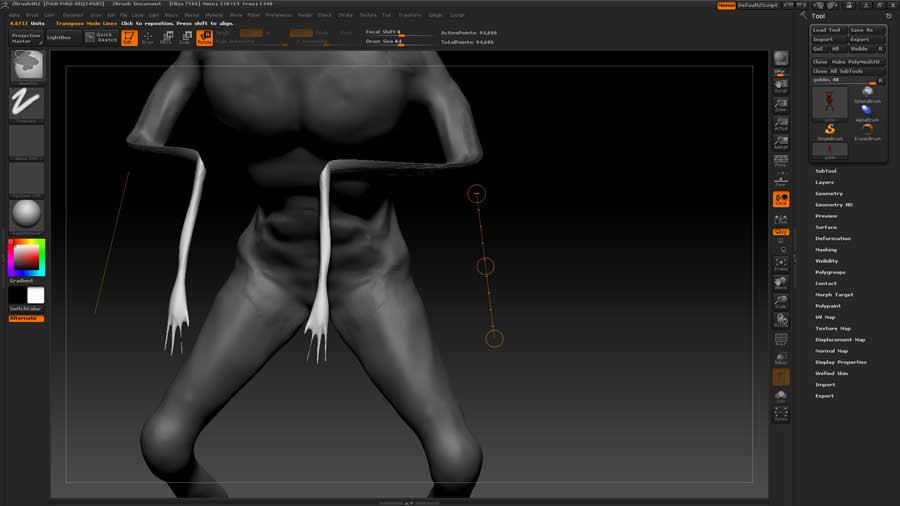Open the stroke type thumbnail

coord(27,104)
